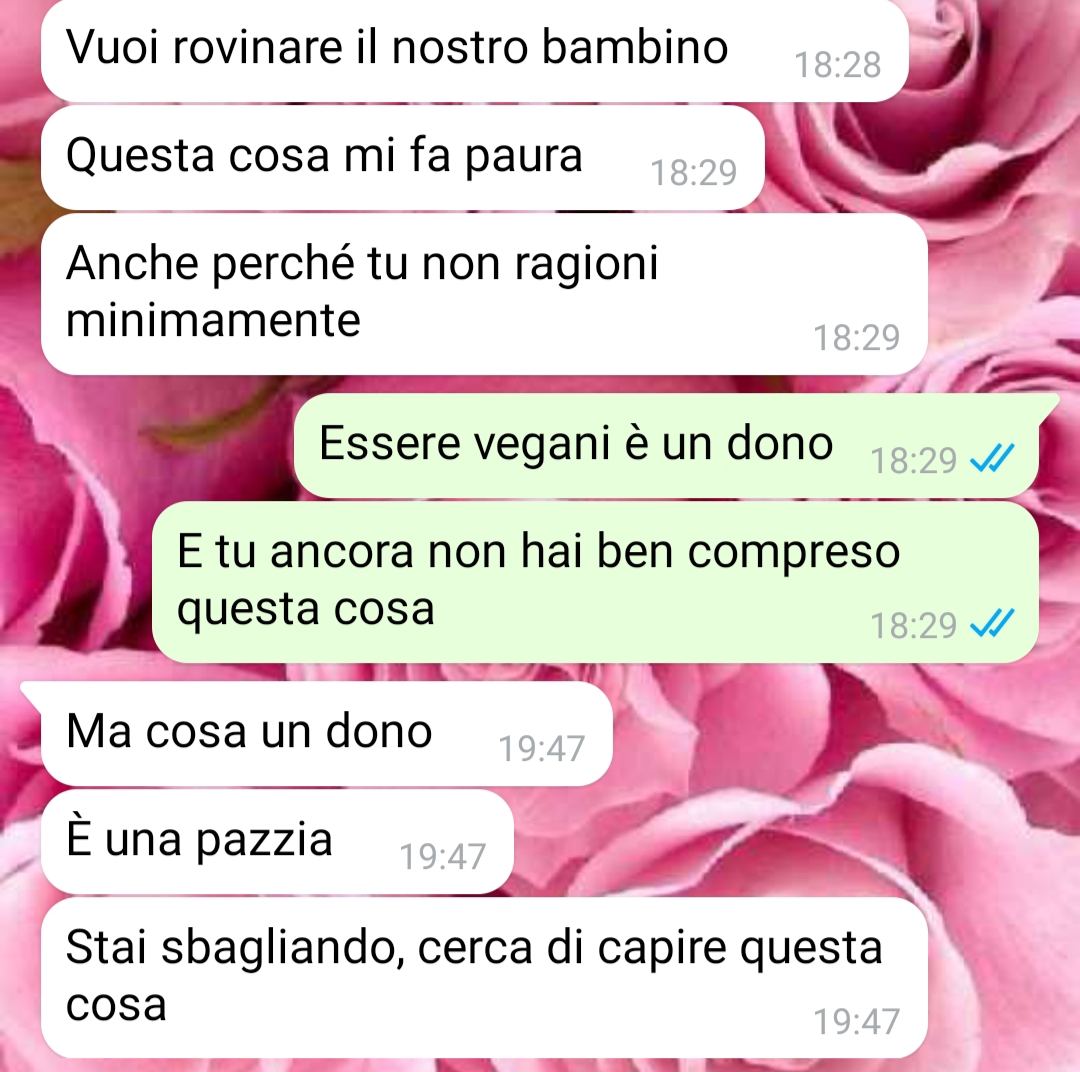
Task: Tap the 18:29 timestamp on 'Essere vegani è un dono'
Action: click(913, 460)
